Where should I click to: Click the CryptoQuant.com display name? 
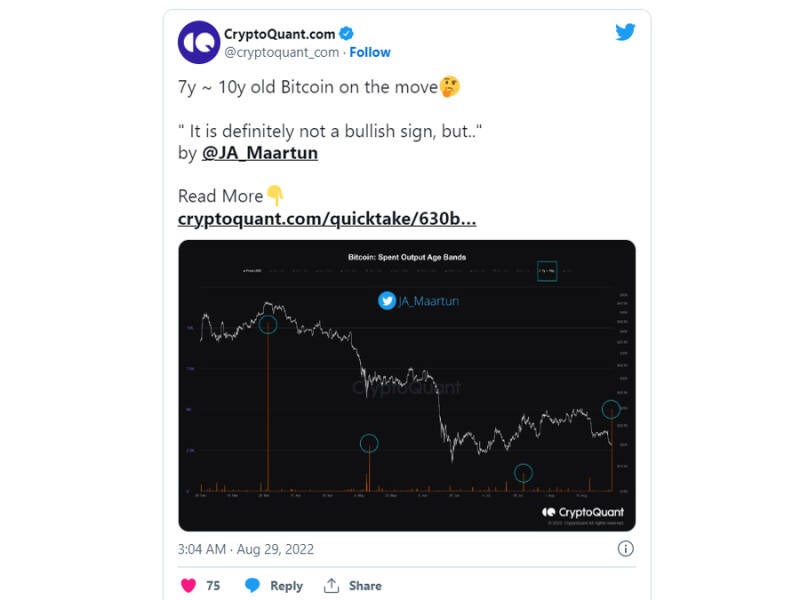[x=279, y=33]
